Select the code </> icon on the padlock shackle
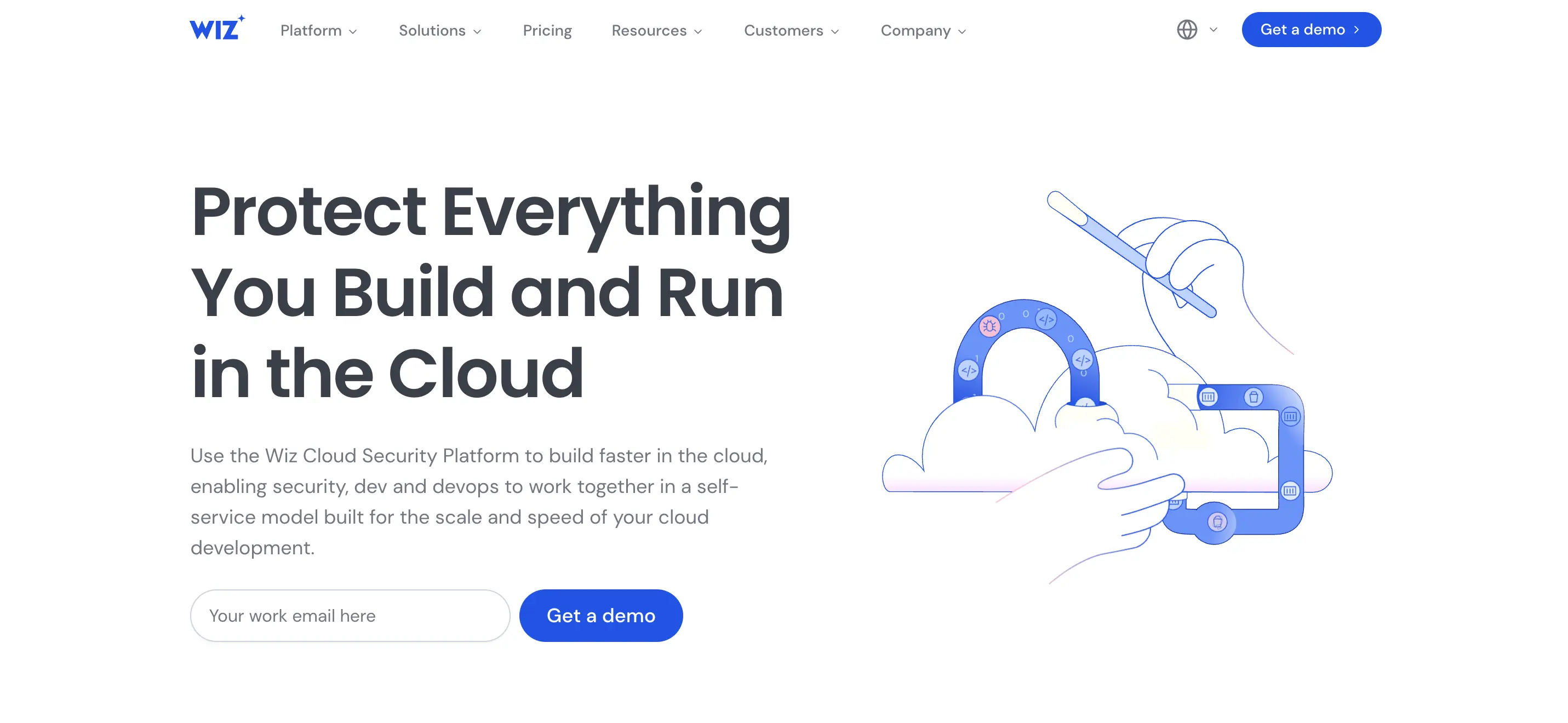 point(1047,319)
